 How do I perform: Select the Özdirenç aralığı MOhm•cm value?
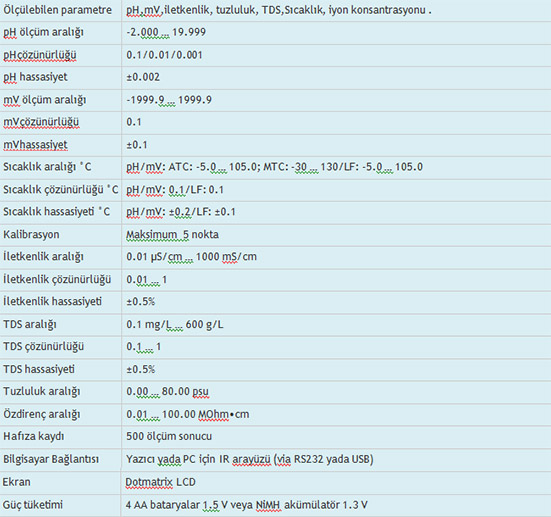(188, 414)
